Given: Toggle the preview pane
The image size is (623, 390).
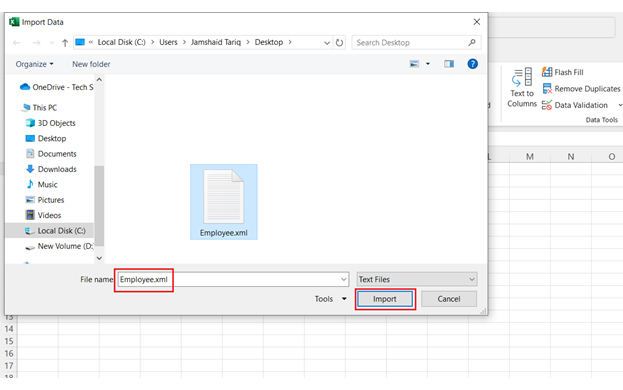Looking at the screenshot, I should click(x=449, y=64).
